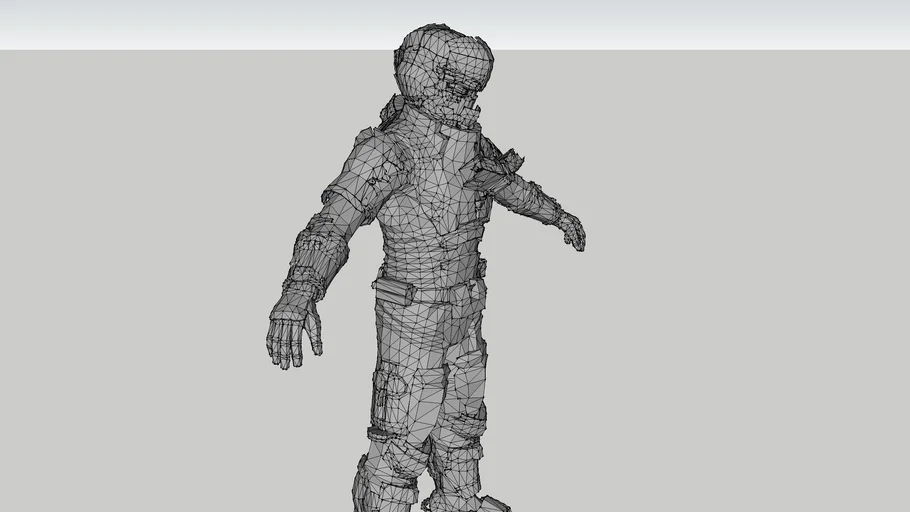Viewport: 910px width, 512px height.
Task: Select the wireframe model's helmet
Action: (x=445, y=73)
